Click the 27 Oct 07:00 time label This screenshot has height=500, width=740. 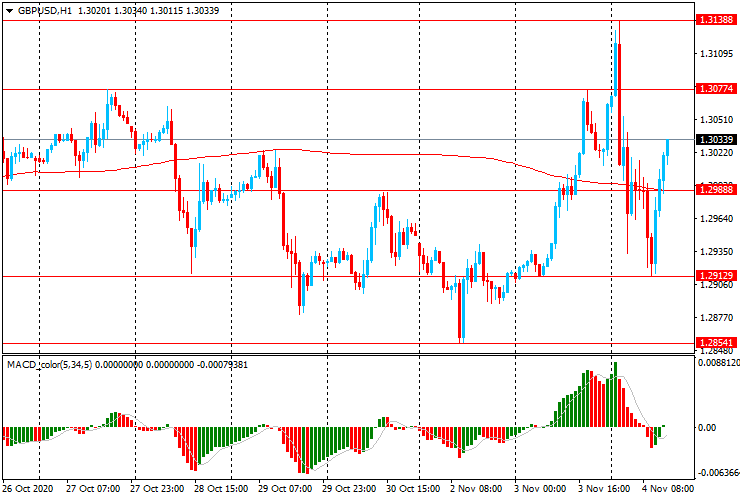pos(93,489)
